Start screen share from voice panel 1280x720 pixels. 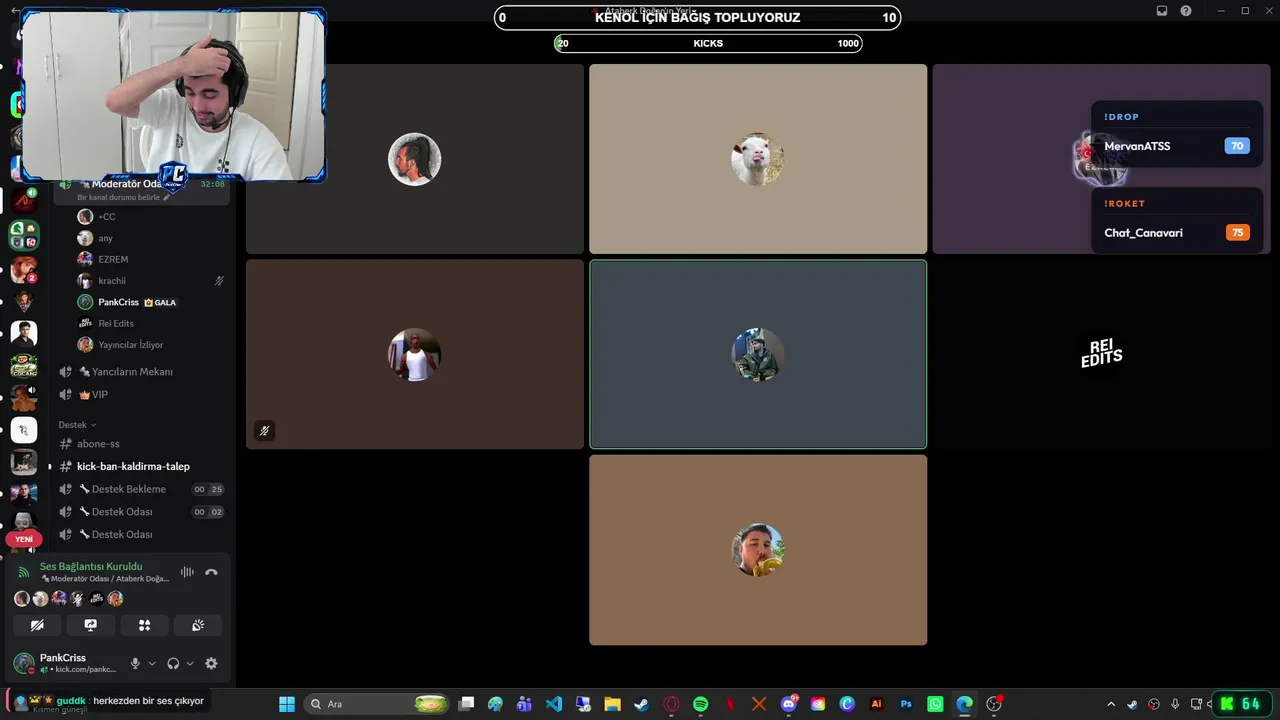pyautogui.click(x=91, y=625)
